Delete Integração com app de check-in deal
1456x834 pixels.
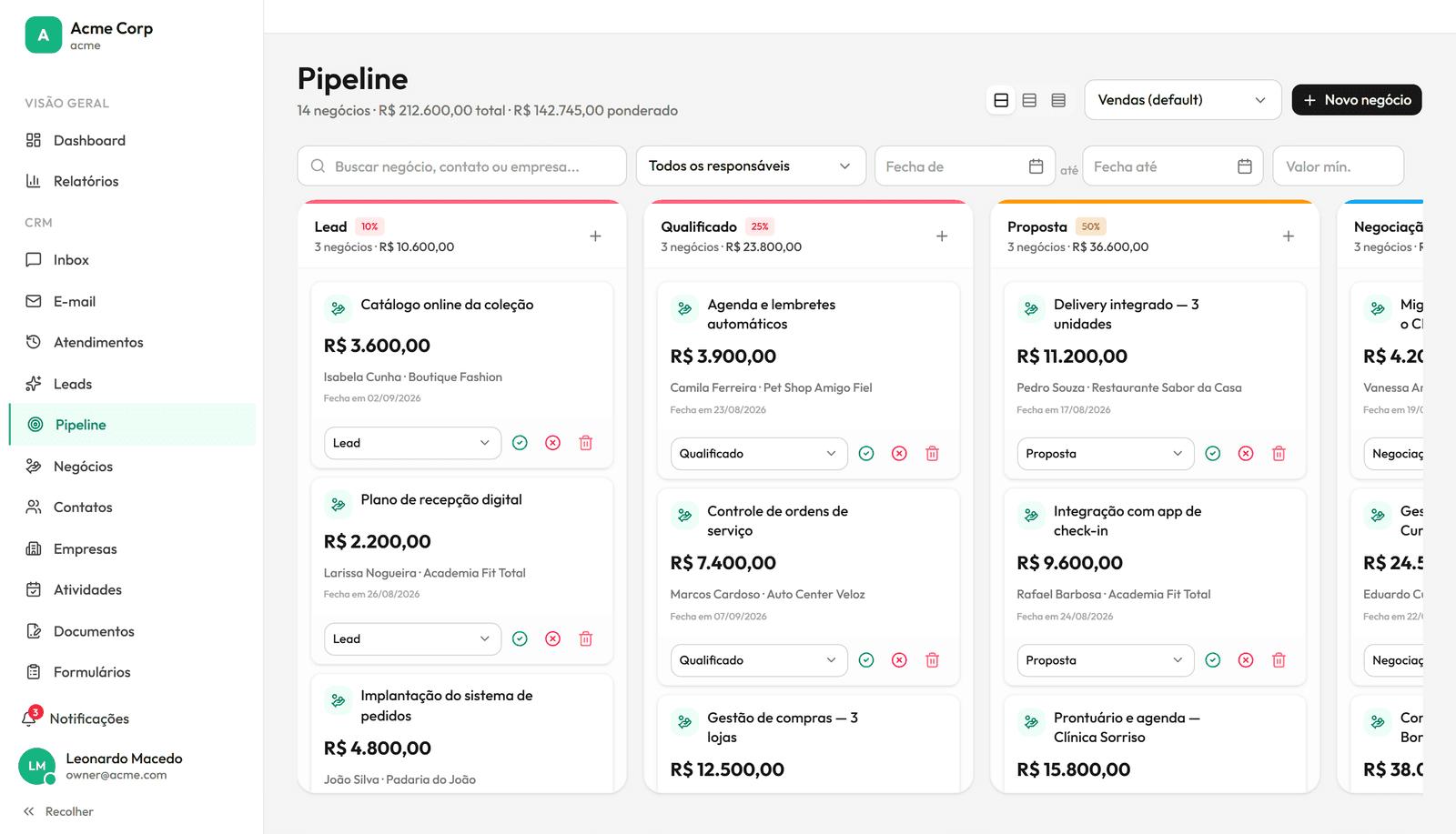[1279, 660]
